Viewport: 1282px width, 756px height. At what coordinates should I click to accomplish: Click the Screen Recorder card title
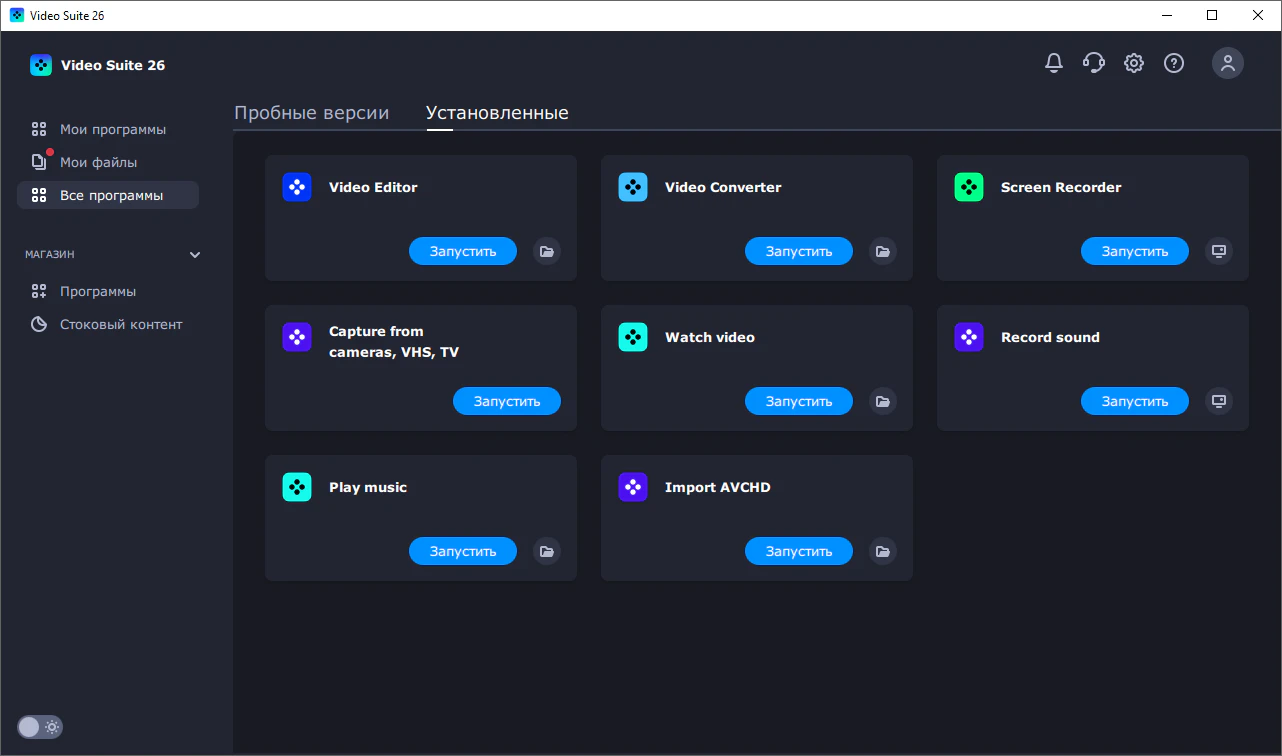[x=1061, y=187]
